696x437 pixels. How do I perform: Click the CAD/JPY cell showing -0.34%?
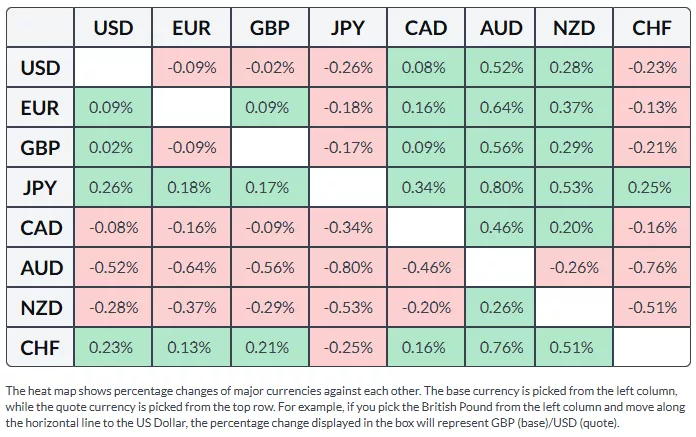click(344, 227)
